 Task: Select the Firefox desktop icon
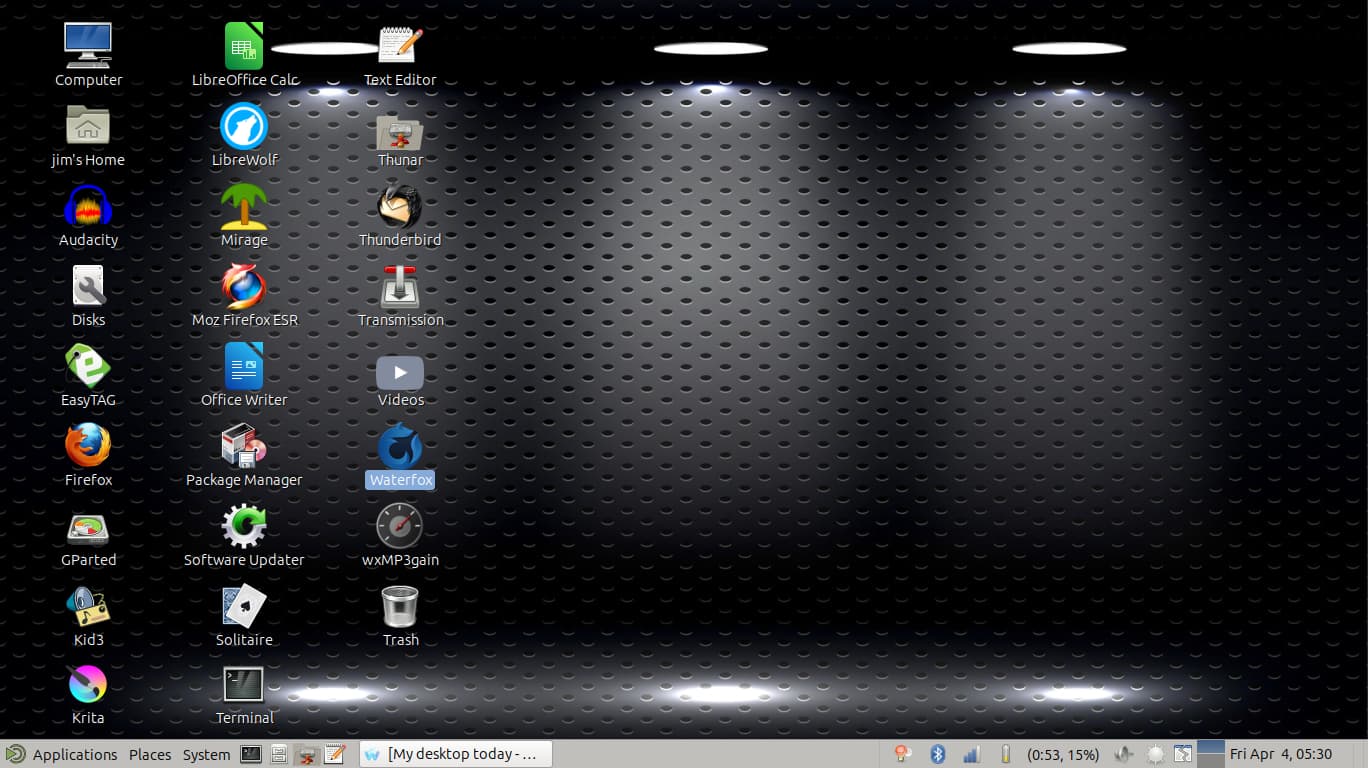pos(88,446)
